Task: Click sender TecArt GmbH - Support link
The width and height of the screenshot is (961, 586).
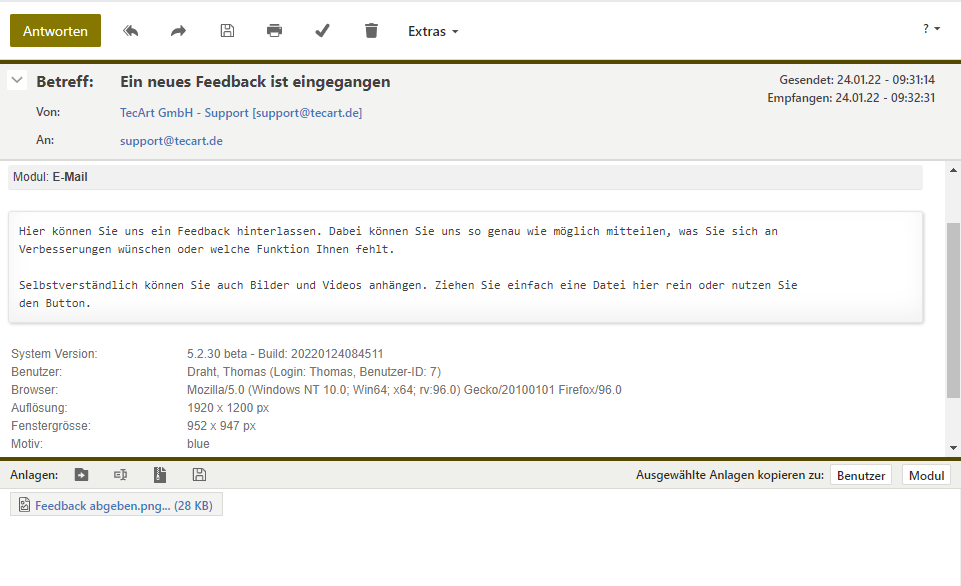Action: 240,113
